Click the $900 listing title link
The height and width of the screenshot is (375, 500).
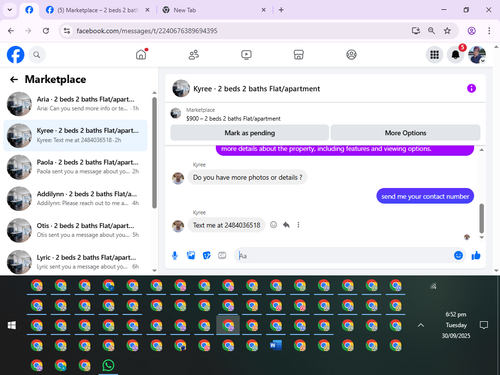[x=233, y=119]
